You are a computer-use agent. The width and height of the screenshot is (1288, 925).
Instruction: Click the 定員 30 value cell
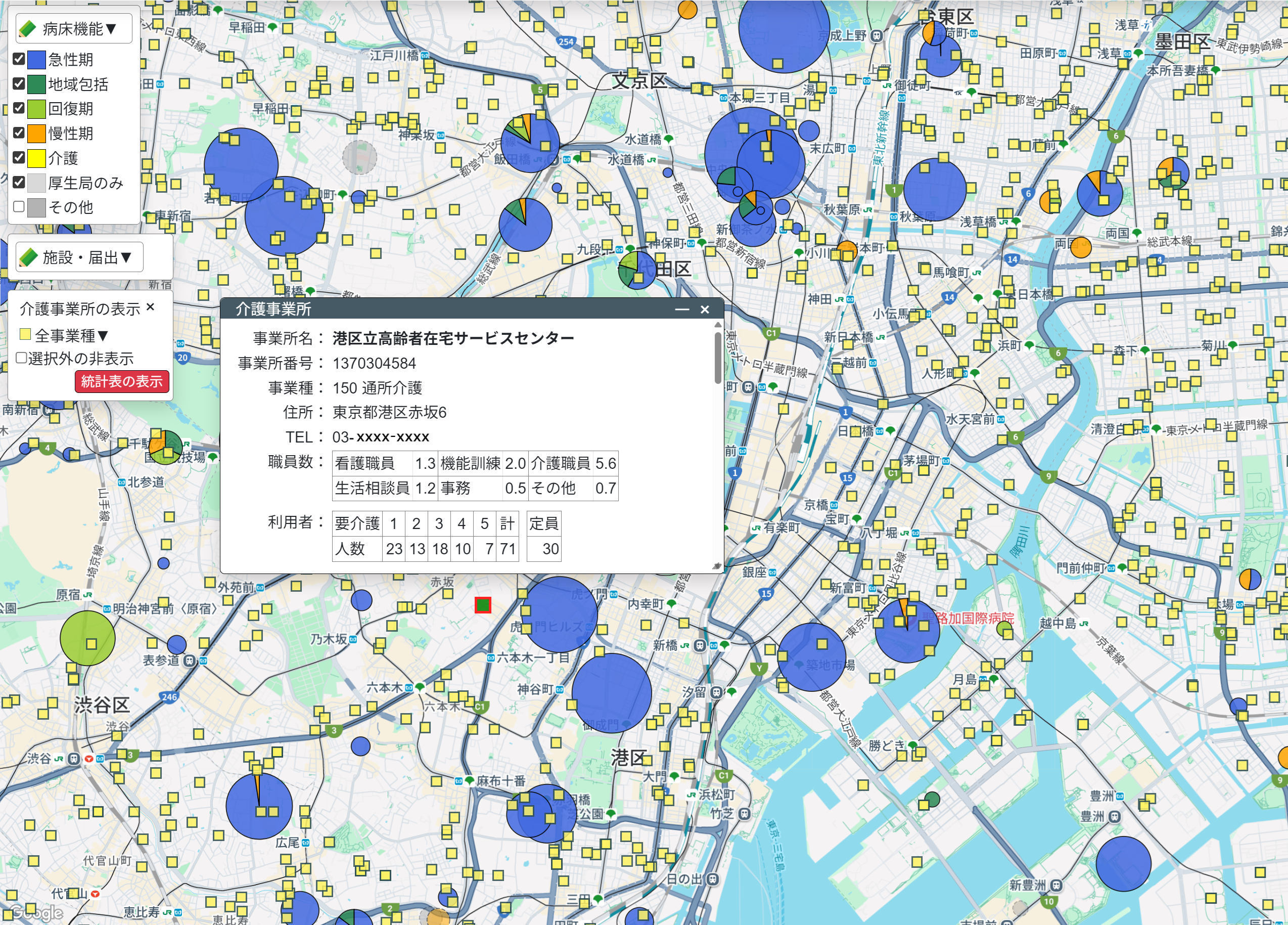pos(544,549)
